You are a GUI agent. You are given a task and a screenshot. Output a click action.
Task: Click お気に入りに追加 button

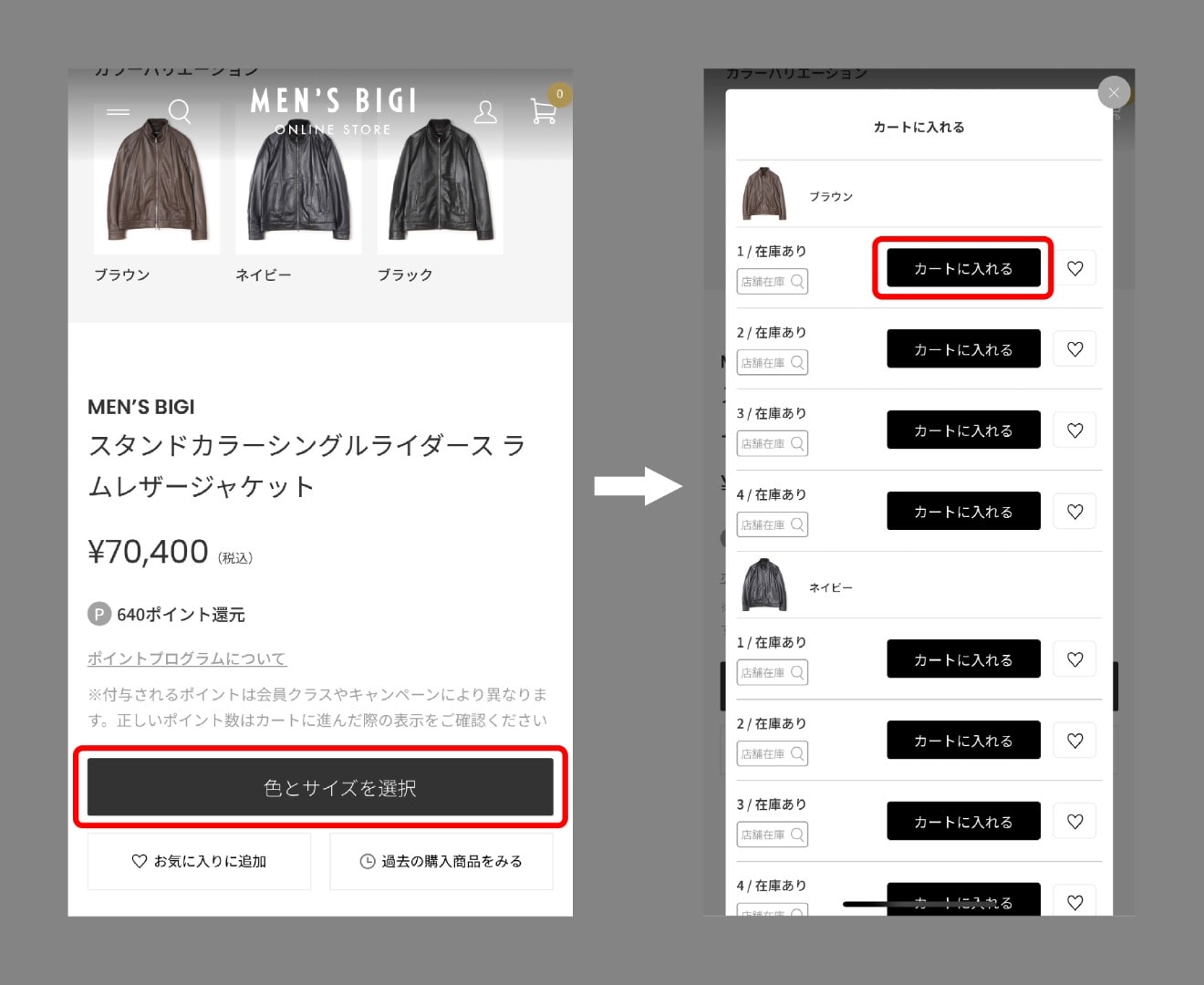[x=199, y=861]
